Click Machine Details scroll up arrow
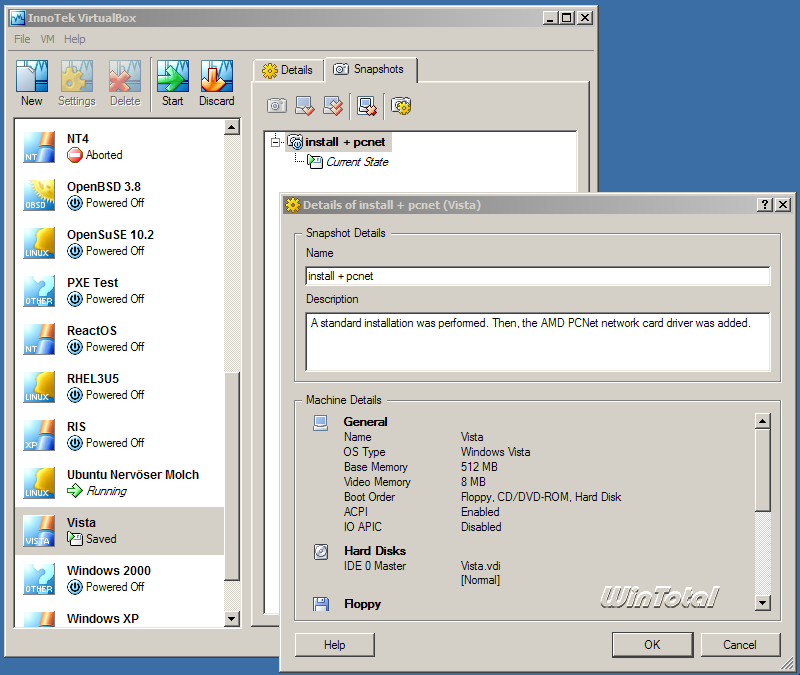Image resolution: width=800 pixels, height=675 pixels. (762, 421)
